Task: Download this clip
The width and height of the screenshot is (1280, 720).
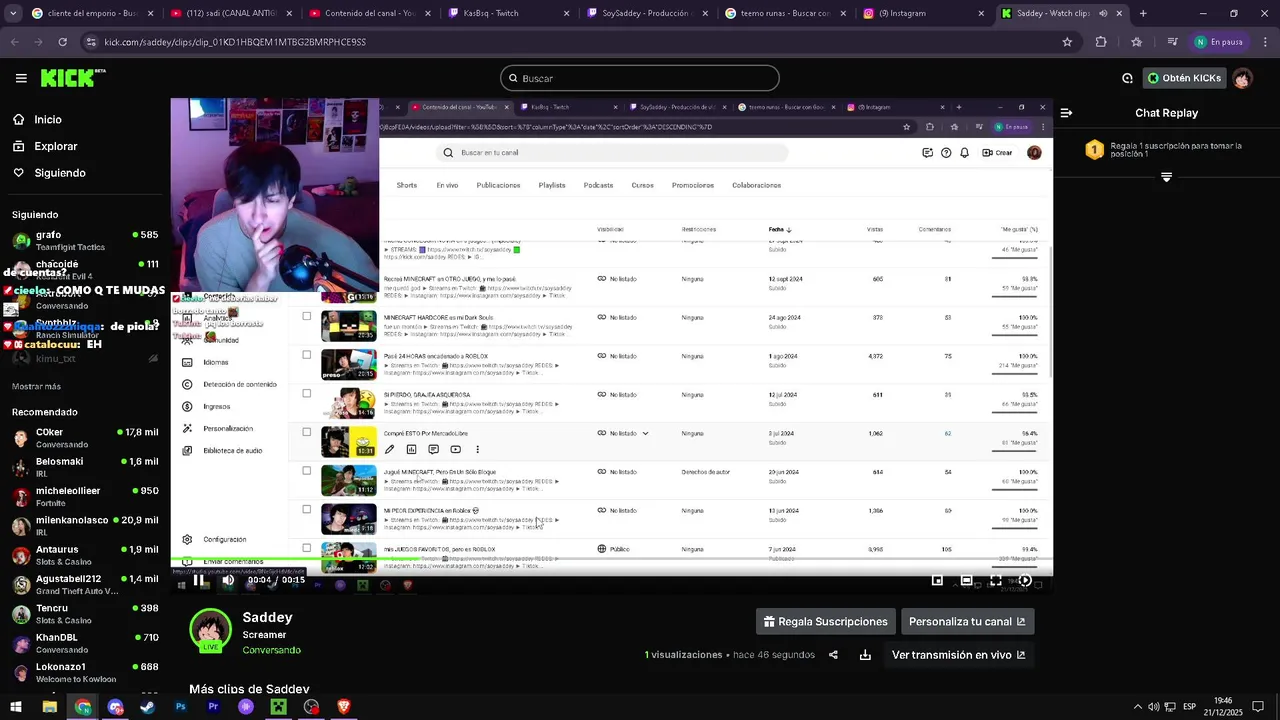Action: pos(865,655)
